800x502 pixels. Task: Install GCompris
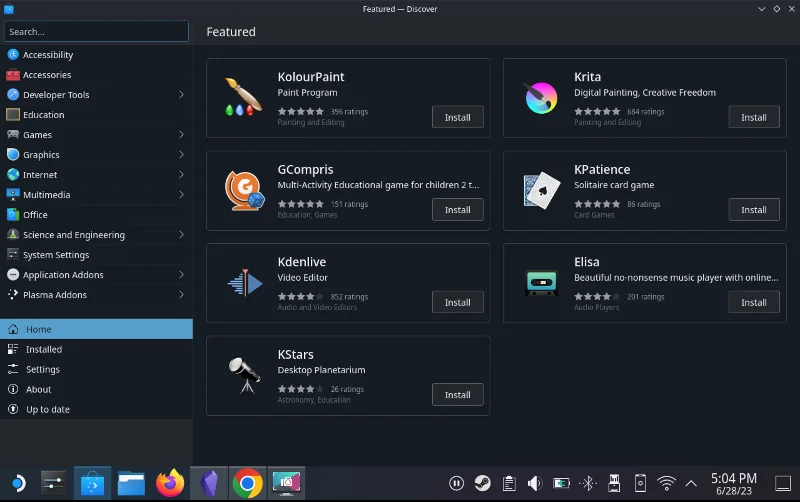click(x=458, y=210)
